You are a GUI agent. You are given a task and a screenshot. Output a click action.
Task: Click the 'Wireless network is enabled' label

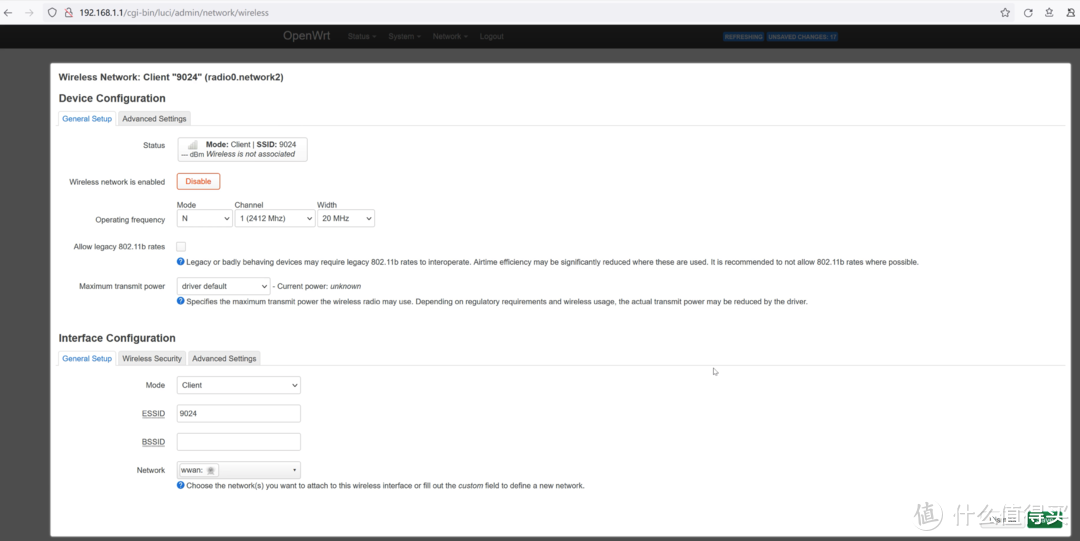pos(117,182)
